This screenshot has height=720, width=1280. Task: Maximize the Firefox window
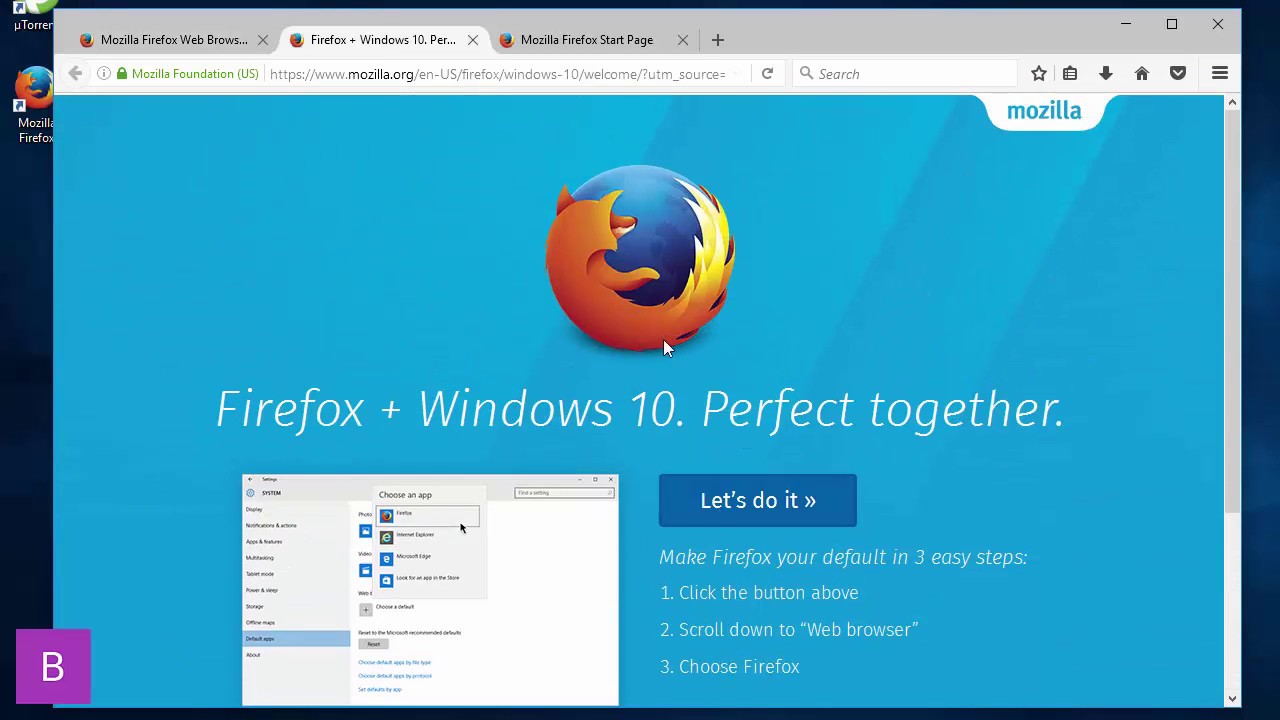click(1172, 24)
